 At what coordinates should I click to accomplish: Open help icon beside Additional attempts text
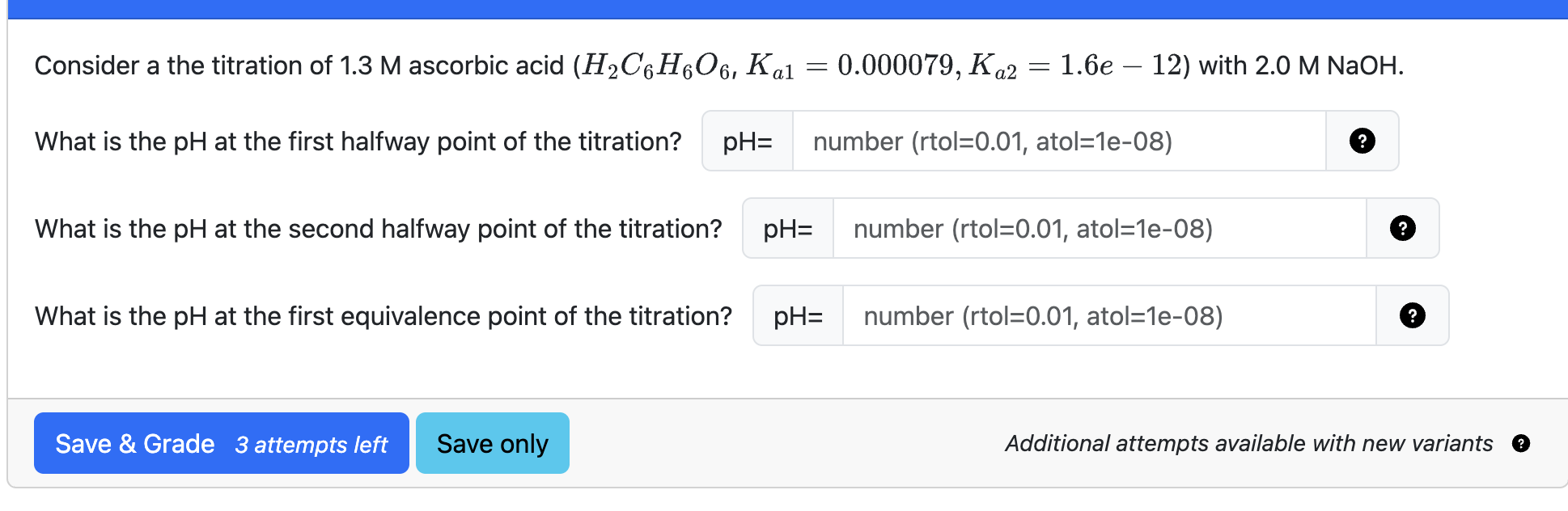pos(1520,443)
